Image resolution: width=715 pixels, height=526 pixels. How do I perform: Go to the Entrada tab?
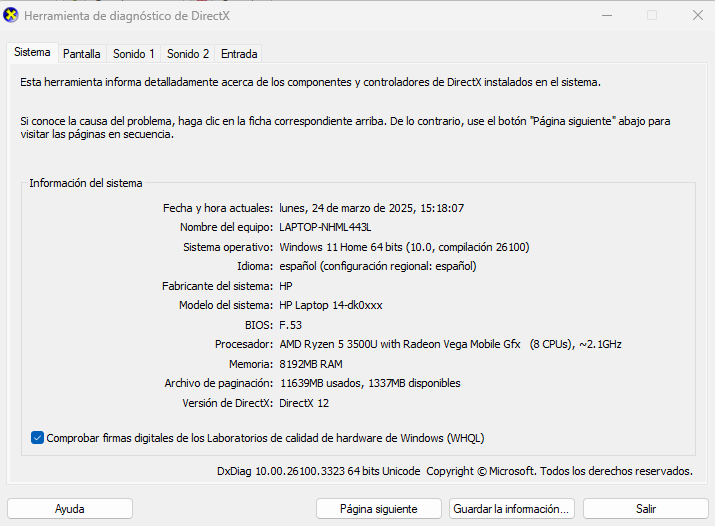239,54
